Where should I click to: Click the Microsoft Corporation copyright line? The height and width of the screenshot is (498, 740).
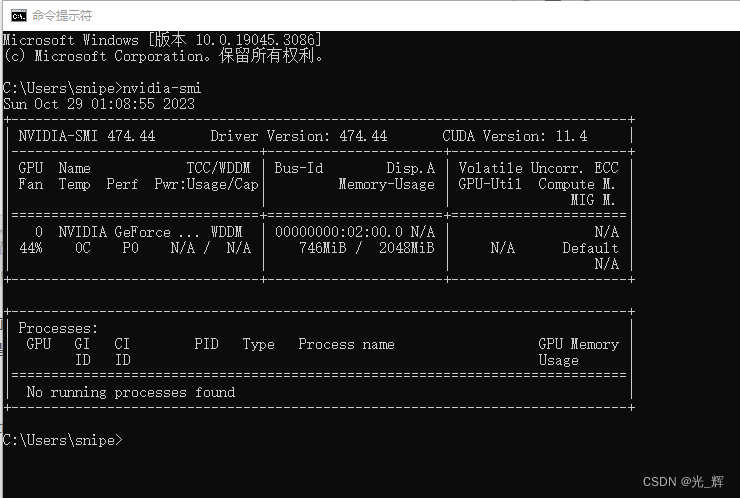pos(164,56)
